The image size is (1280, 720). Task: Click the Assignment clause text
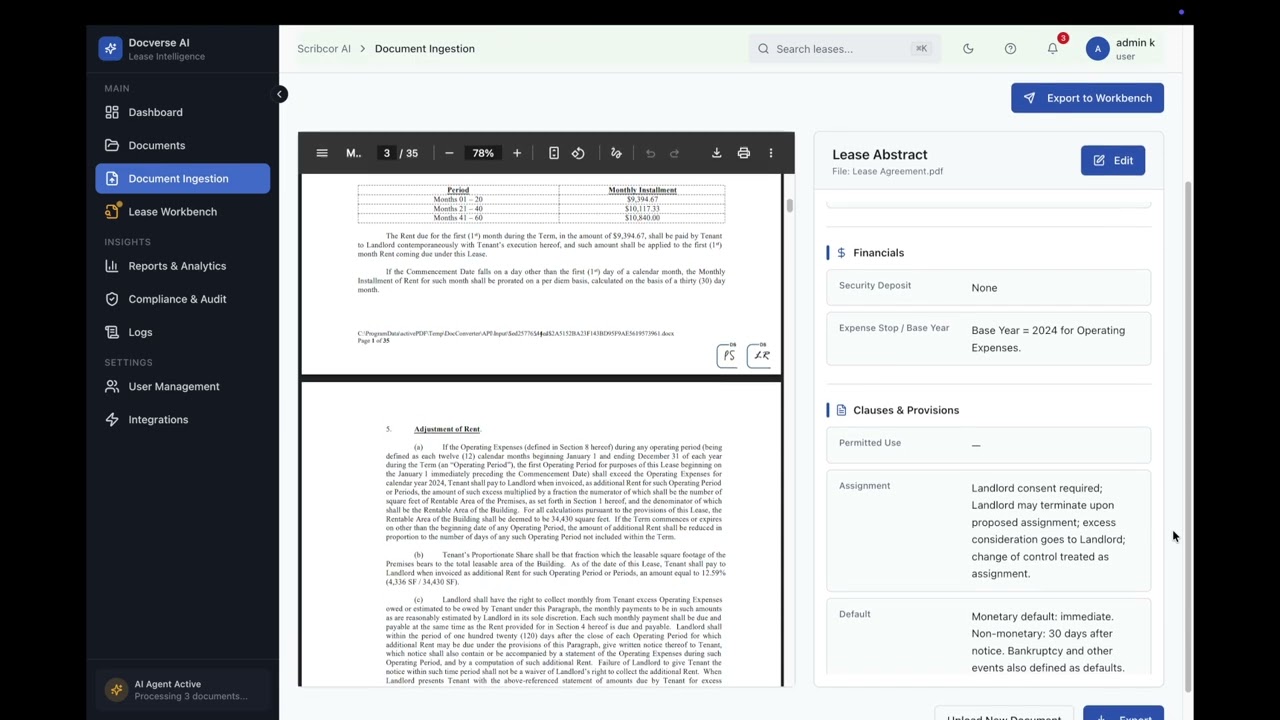point(1048,531)
